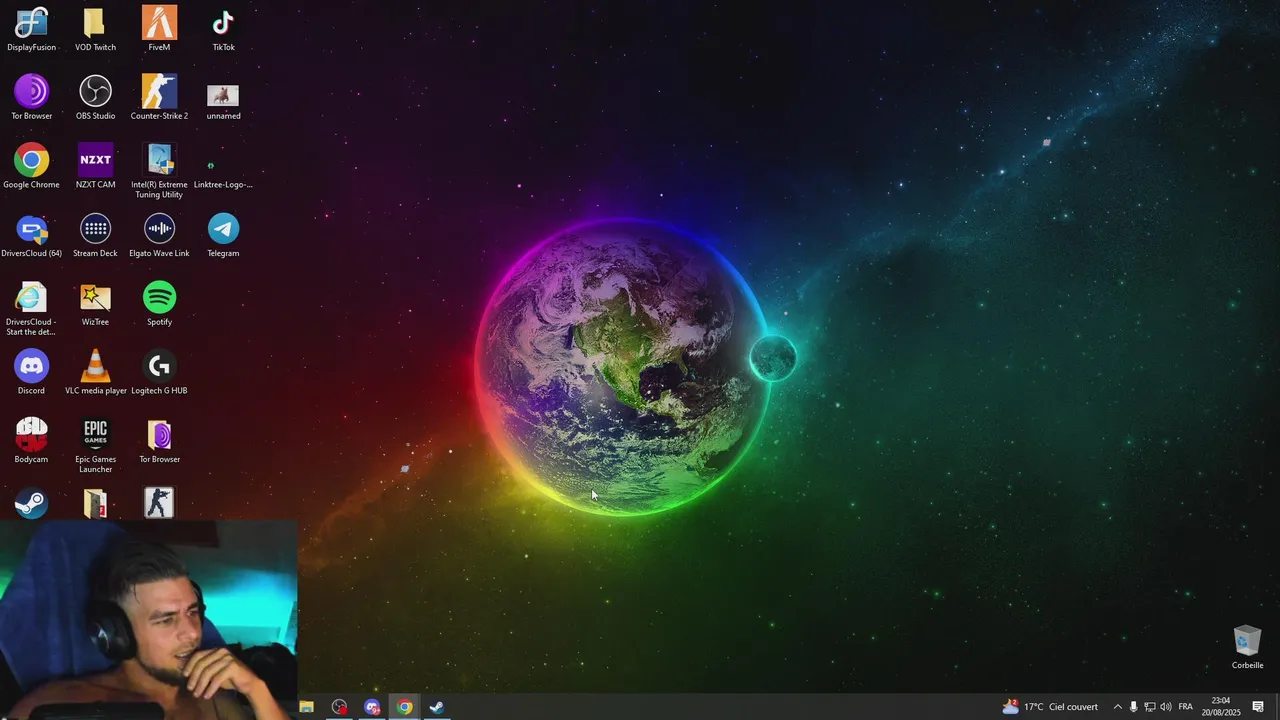Open Elgato Wave Link shortcut
This screenshot has height=720, width=1280.
[159, 236]
